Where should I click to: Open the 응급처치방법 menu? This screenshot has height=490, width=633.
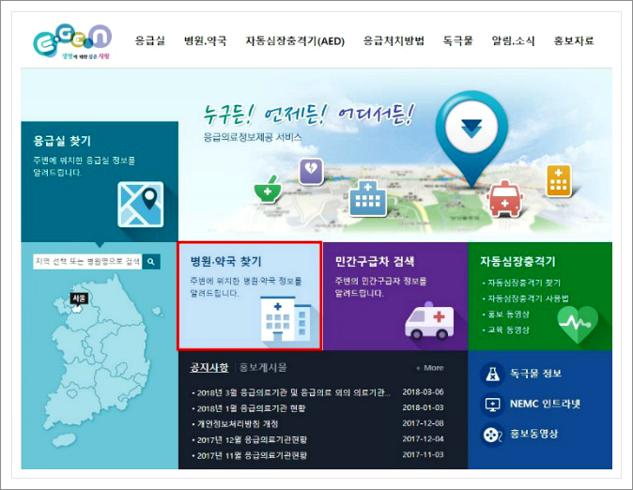[394, 40]
